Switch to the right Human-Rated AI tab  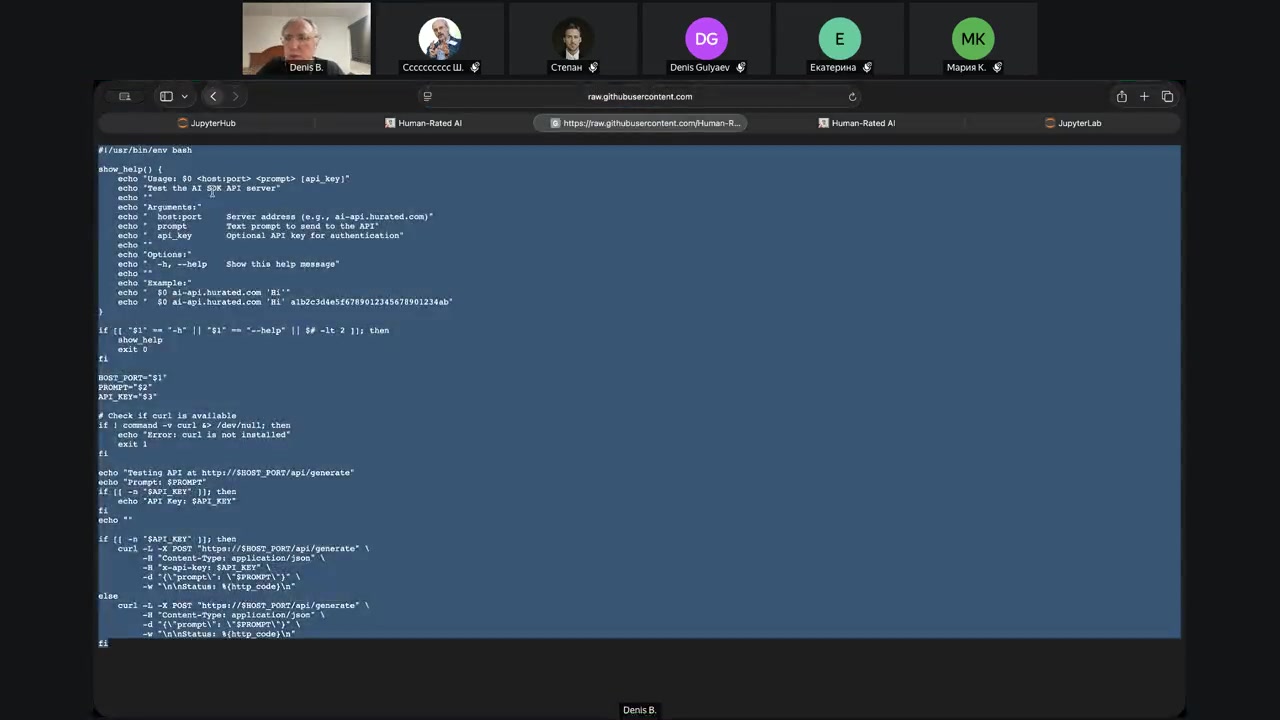tap(857, 123)
